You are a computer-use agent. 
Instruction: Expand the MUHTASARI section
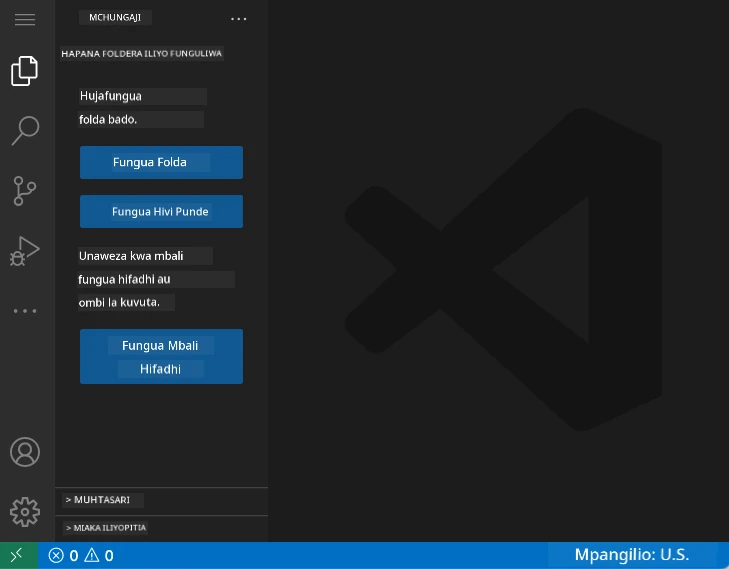161,500
